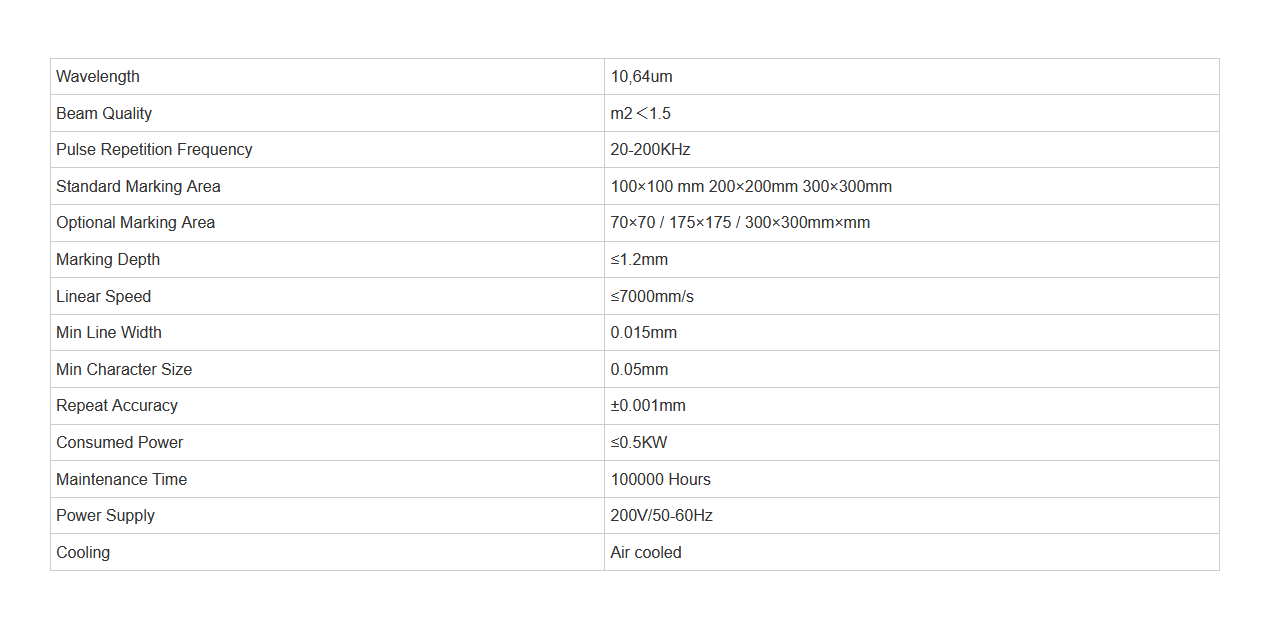Click the Standard Marking Area label
This screenshot has width=1270, height=625.
point(138,187)
